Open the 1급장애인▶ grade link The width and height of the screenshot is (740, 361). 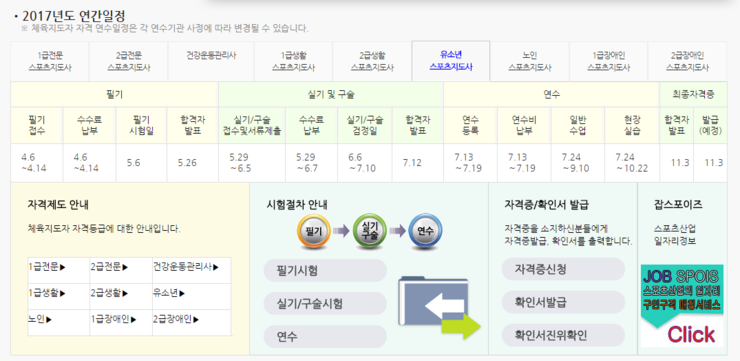pos(114,319)
